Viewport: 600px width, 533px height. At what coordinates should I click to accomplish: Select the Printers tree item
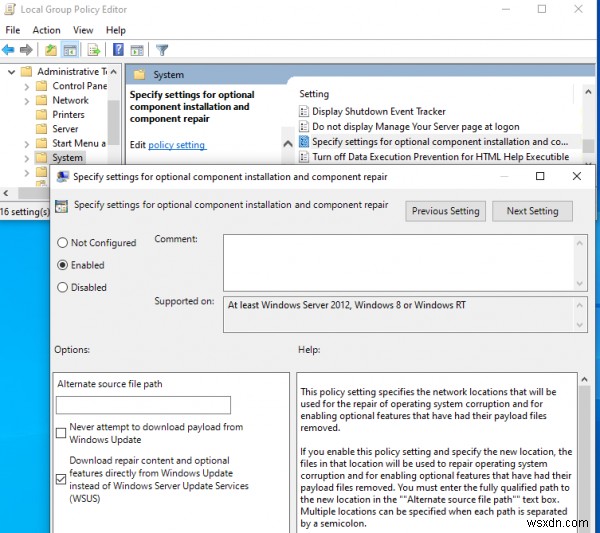[68, 114]
